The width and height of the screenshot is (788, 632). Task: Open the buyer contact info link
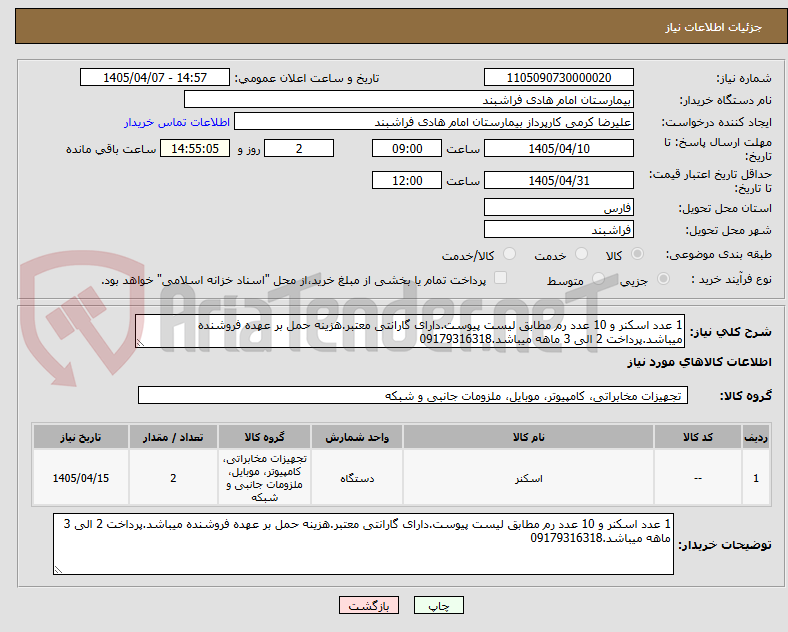click(x=177, y=122)
